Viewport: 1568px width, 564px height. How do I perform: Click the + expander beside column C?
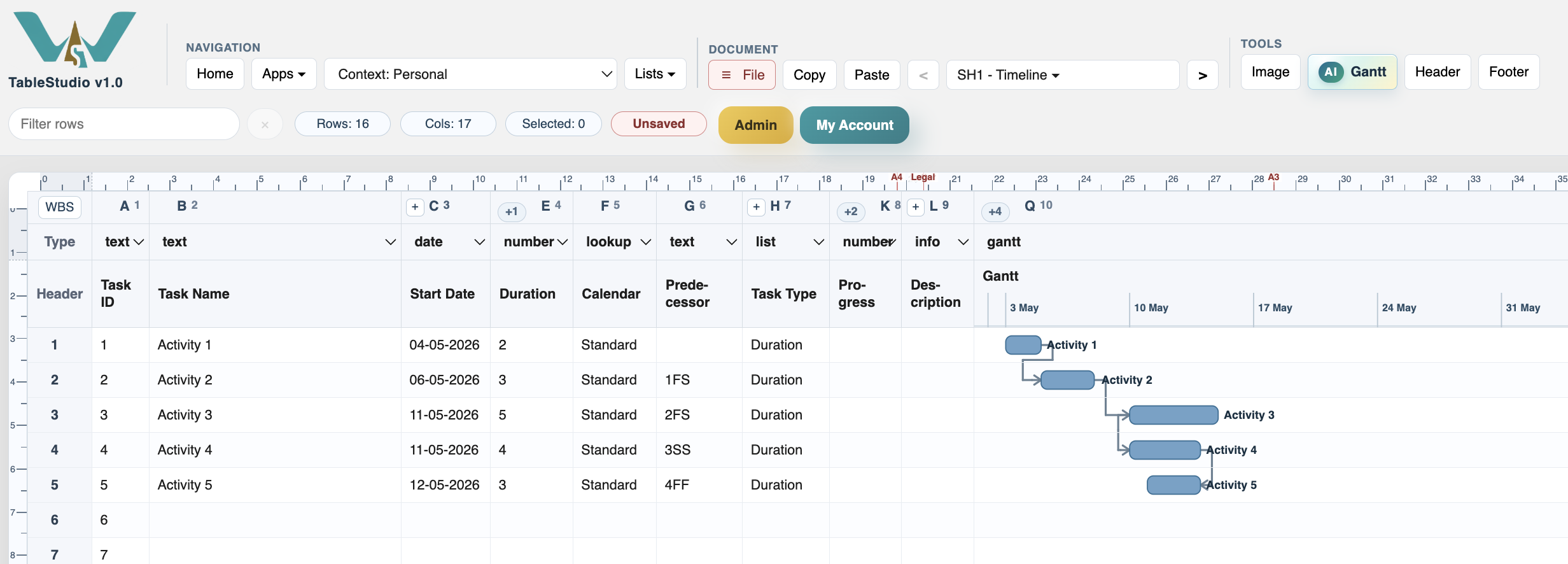(415, 207)
